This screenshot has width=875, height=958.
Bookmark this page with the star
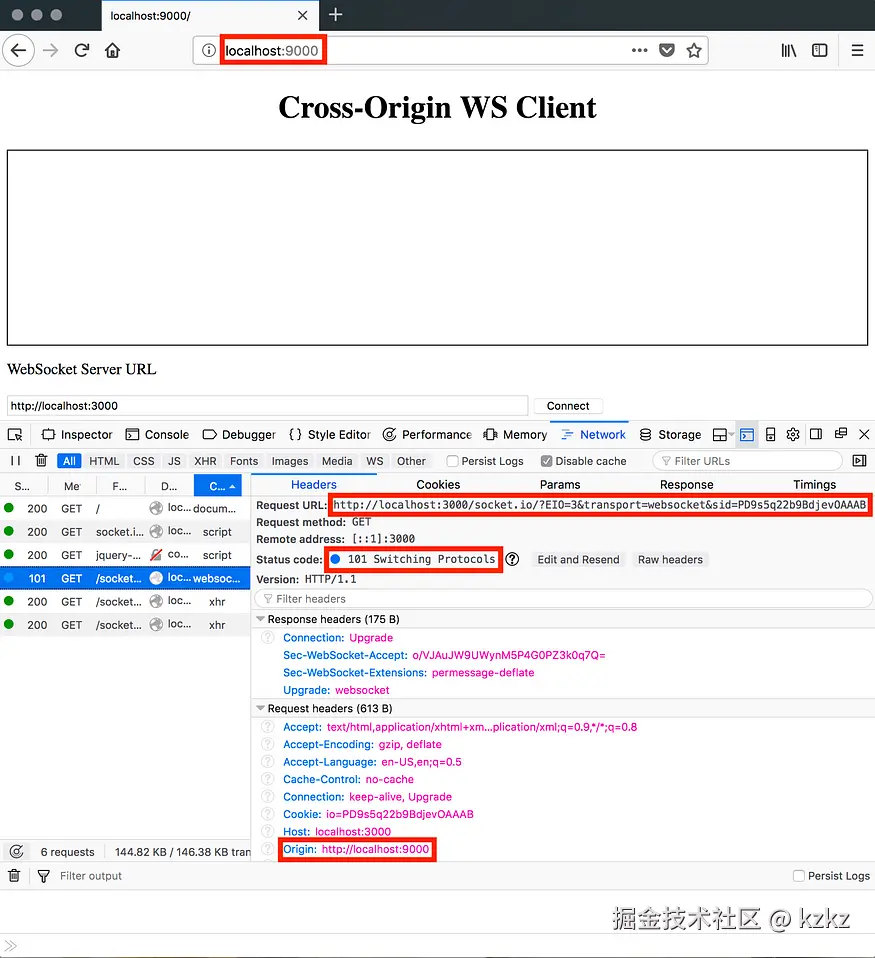click(694, 50)
